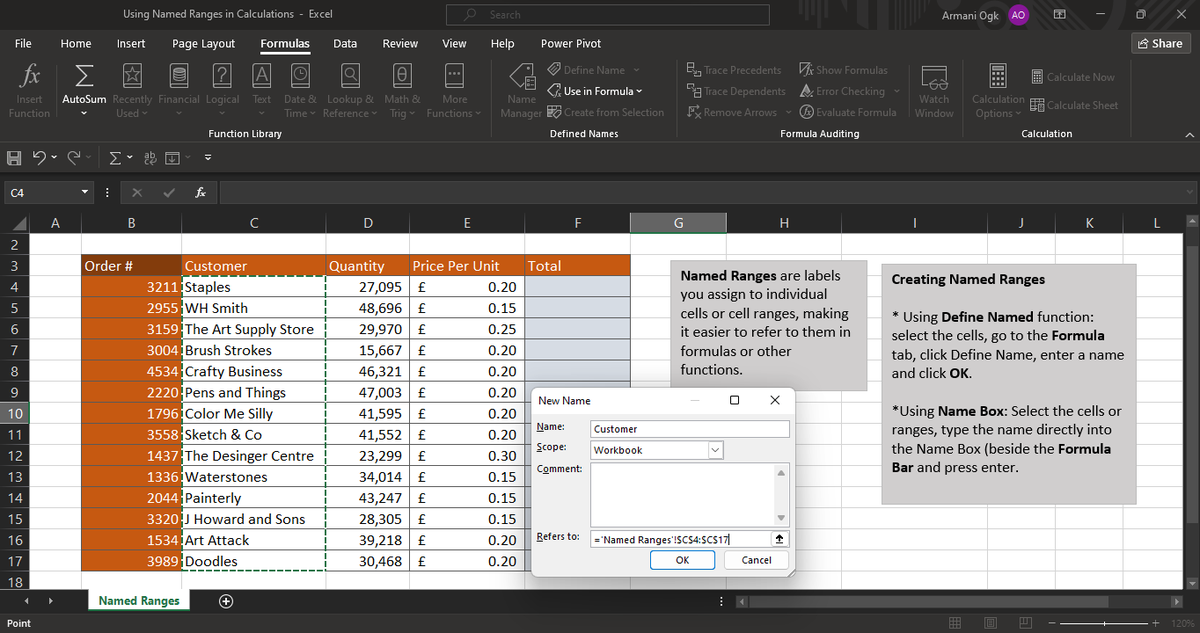Open Lookup & Reference functions
Viewport: 1200px width, 633px height.
[x=351, y=92]
